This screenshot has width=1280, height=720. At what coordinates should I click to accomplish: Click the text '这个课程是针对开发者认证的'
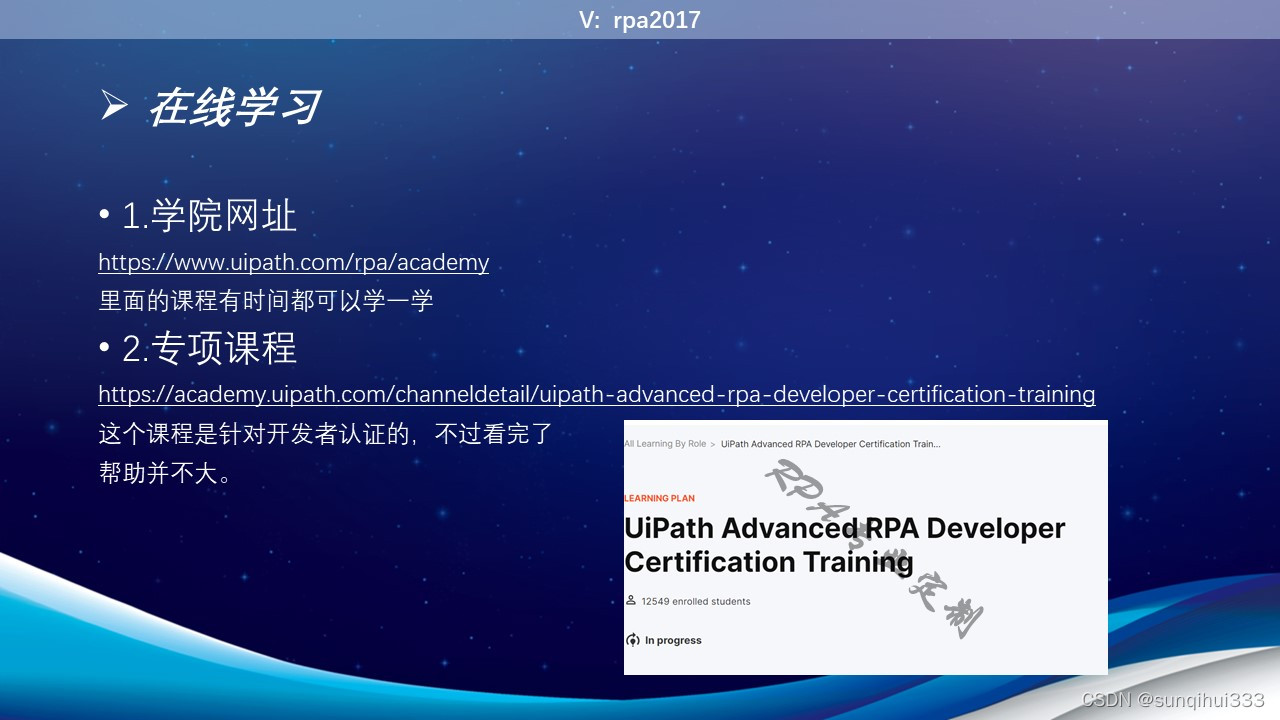[x=254, y=434]
